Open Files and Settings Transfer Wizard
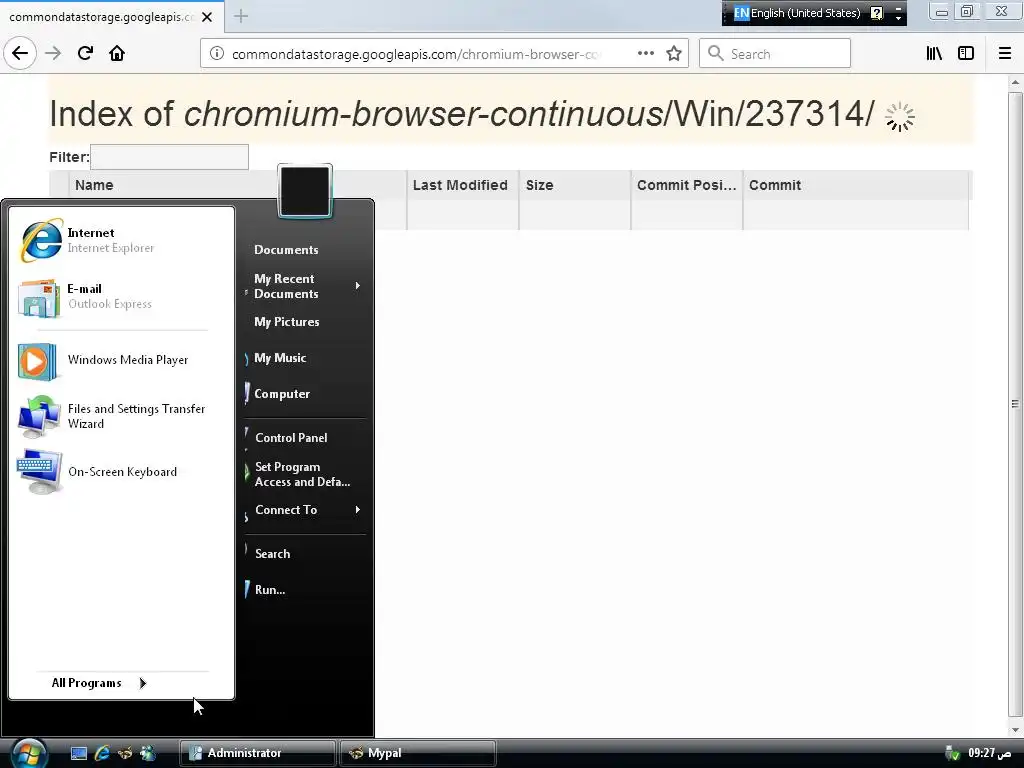1024x768 pixels. 121,416
